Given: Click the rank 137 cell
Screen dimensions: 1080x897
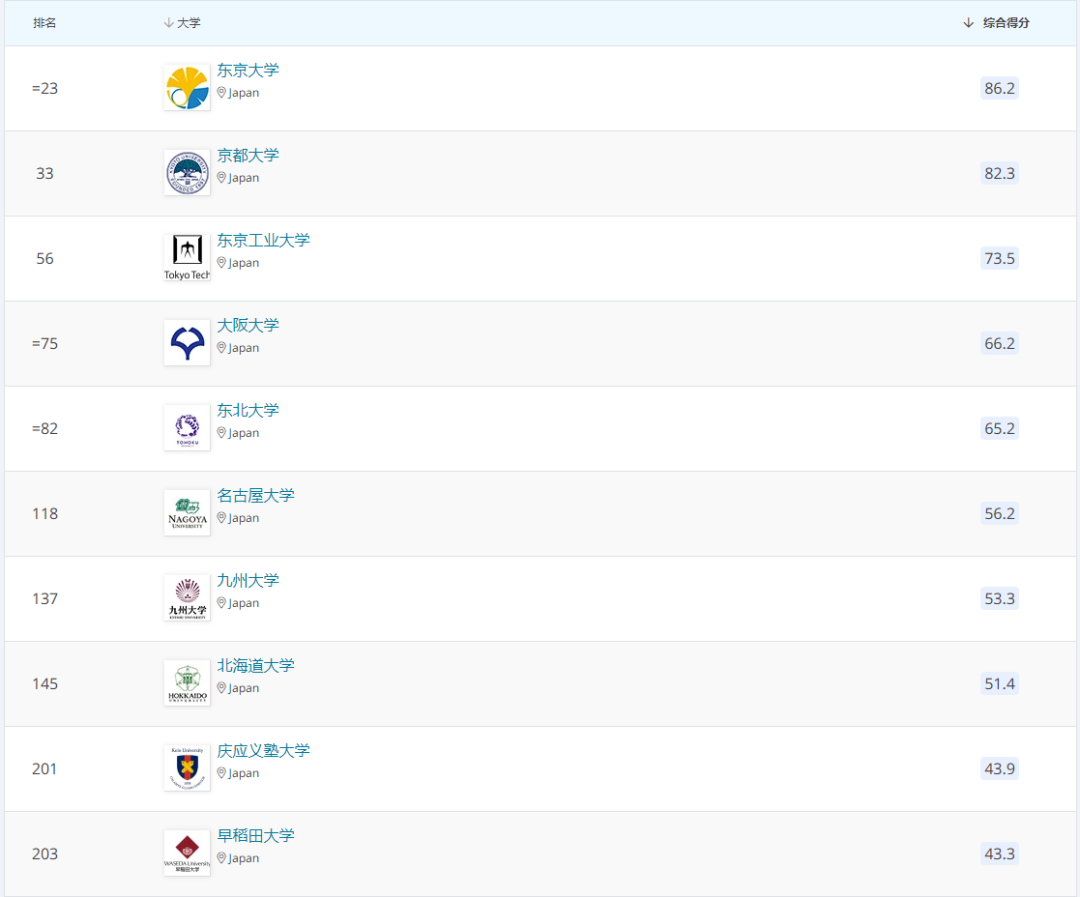Looking at the screenshot, I should click(x=45, y=599).
